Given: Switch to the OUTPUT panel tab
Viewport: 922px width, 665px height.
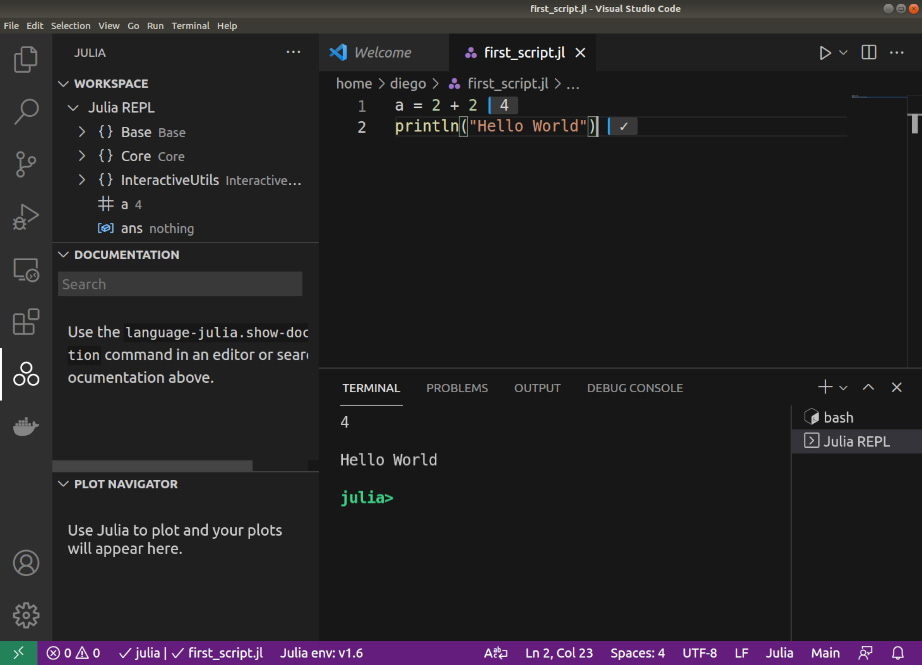Looking at the screenshot, I should point(537,388).
